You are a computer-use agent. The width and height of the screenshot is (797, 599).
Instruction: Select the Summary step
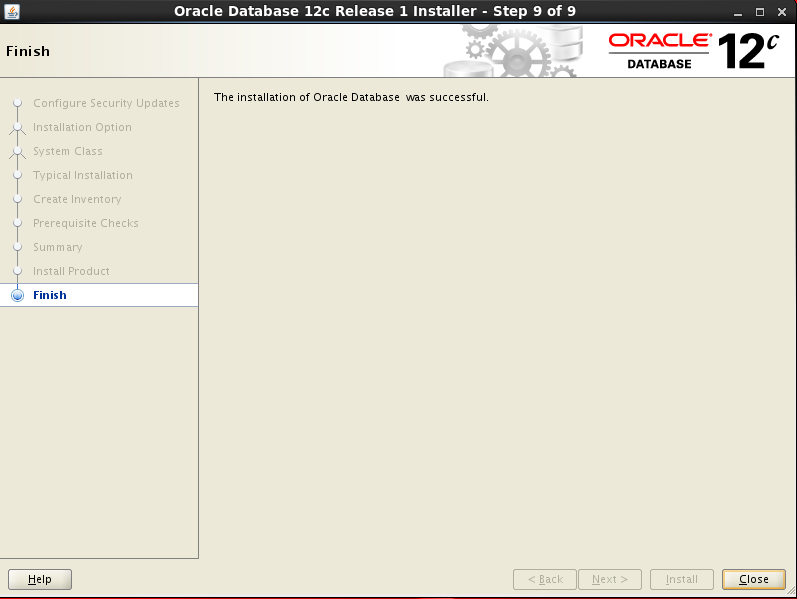point(58,247)
